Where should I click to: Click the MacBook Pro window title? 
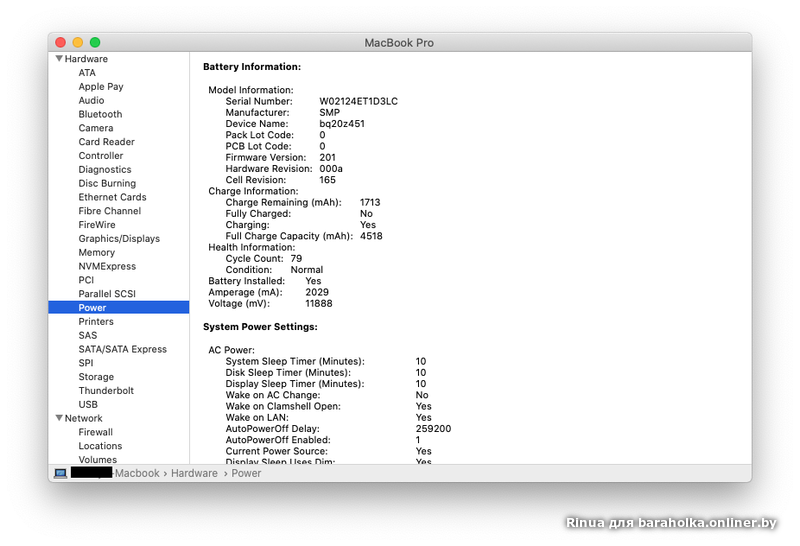[x=399, y=43]
